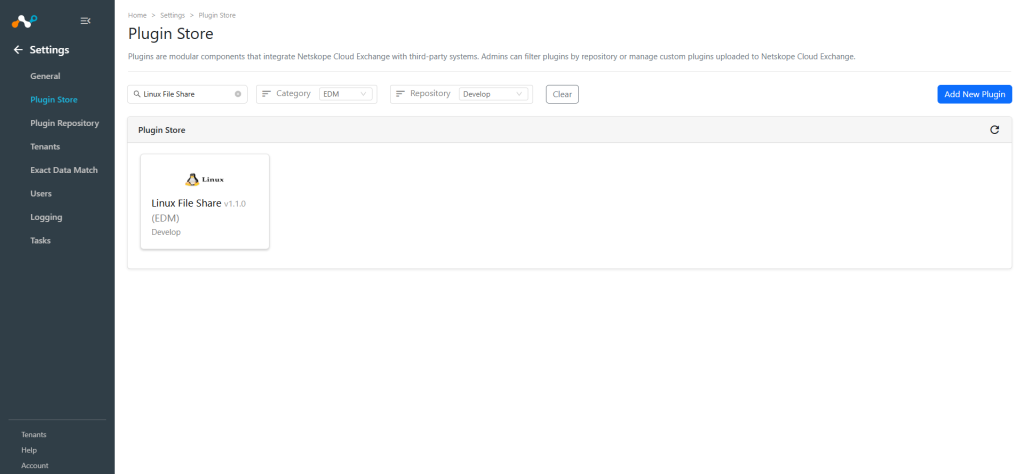Click the Category filter icon
Viewport: 1024px width, 474px height.
point(266,94)
